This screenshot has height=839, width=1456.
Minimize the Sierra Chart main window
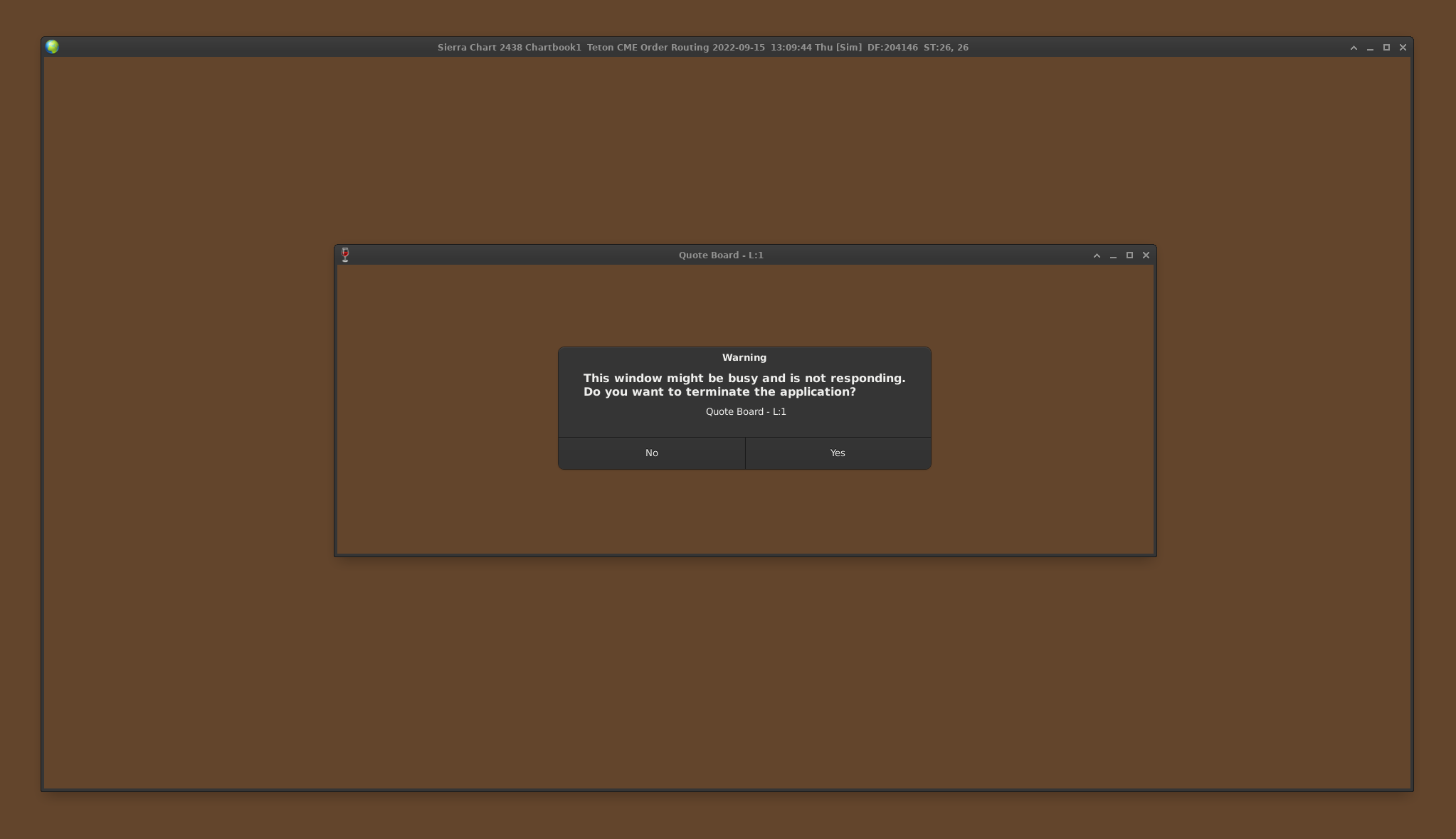point(1370,48)
